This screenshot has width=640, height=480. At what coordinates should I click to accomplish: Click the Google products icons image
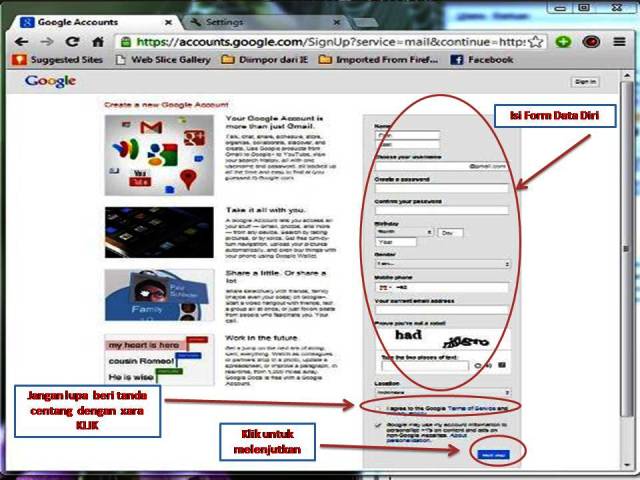159,156
